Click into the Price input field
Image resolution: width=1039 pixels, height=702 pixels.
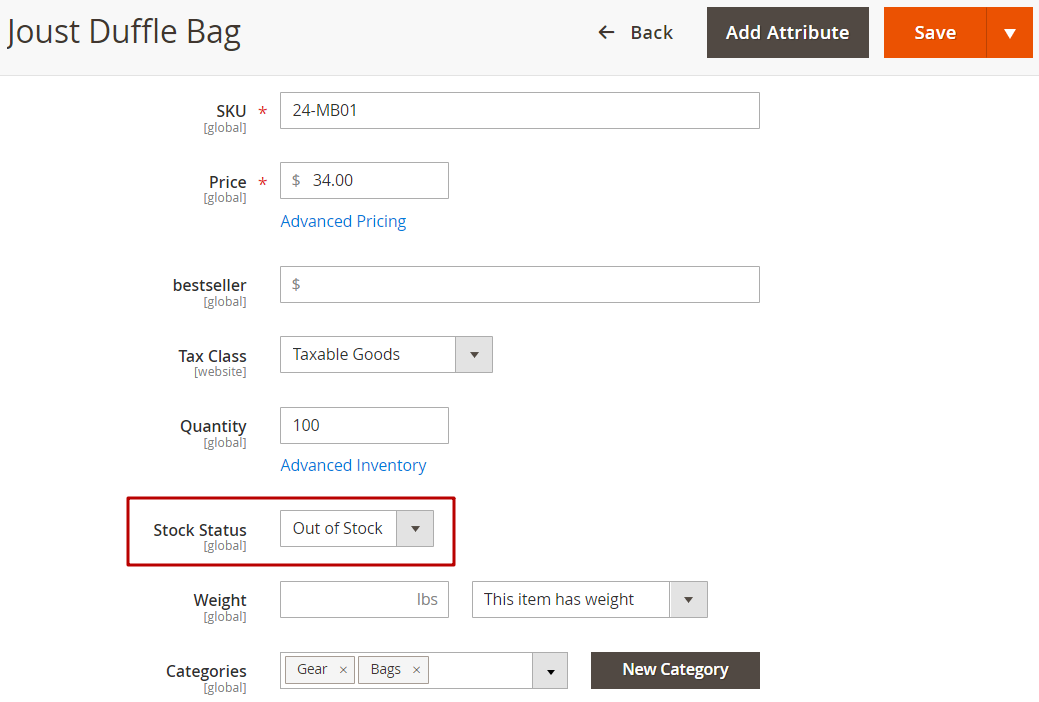364,180
